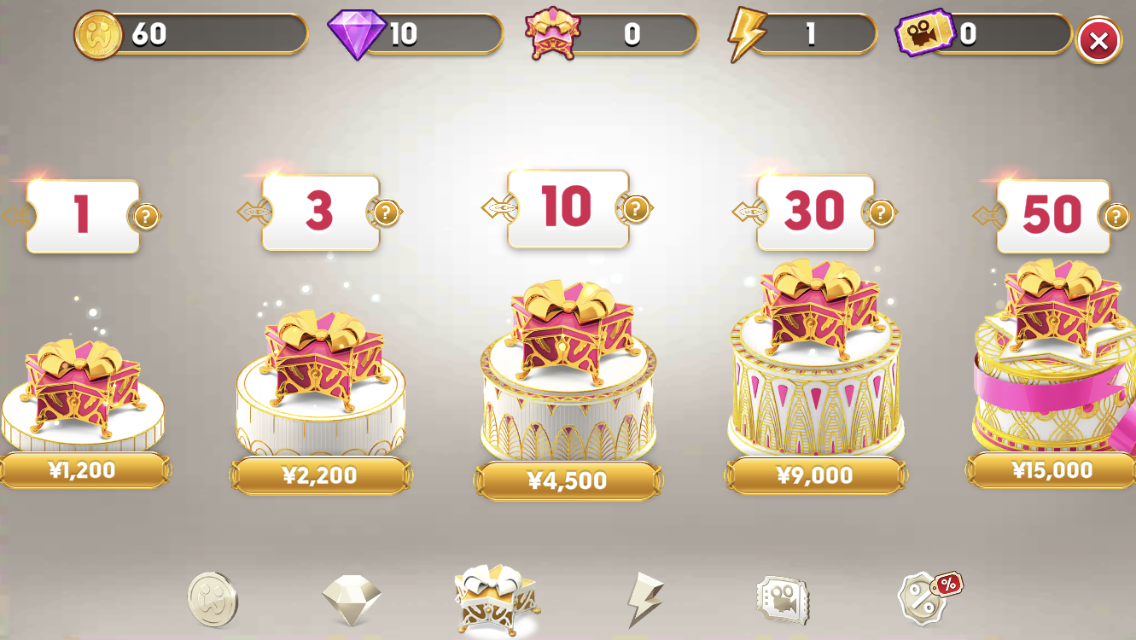This screenshot has width=1136, height=640.
Task: Open the percent discount offers tab
Action: 930,597
